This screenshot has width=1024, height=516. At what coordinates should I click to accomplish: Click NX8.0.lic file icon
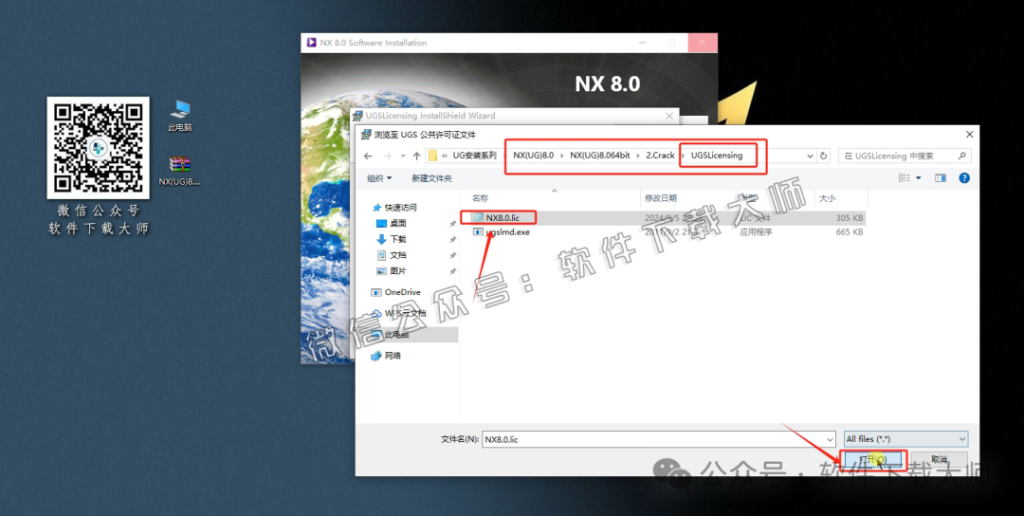pyautogui.click(x=478, y=217)
